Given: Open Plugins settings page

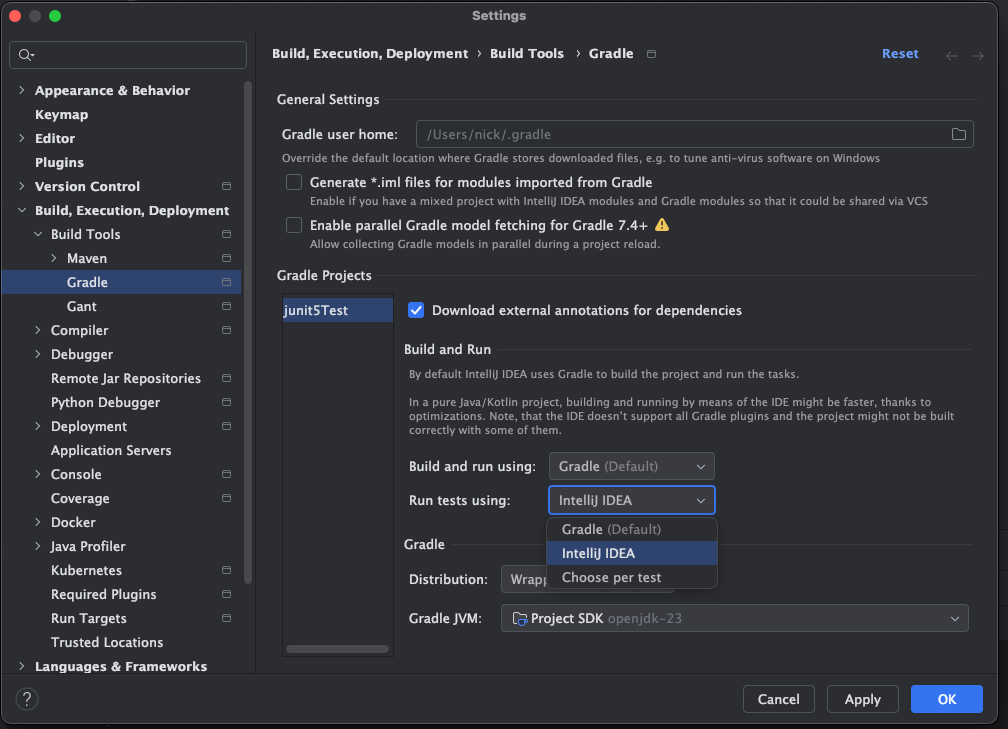Looking at the screenshot, I should [59, 163].
